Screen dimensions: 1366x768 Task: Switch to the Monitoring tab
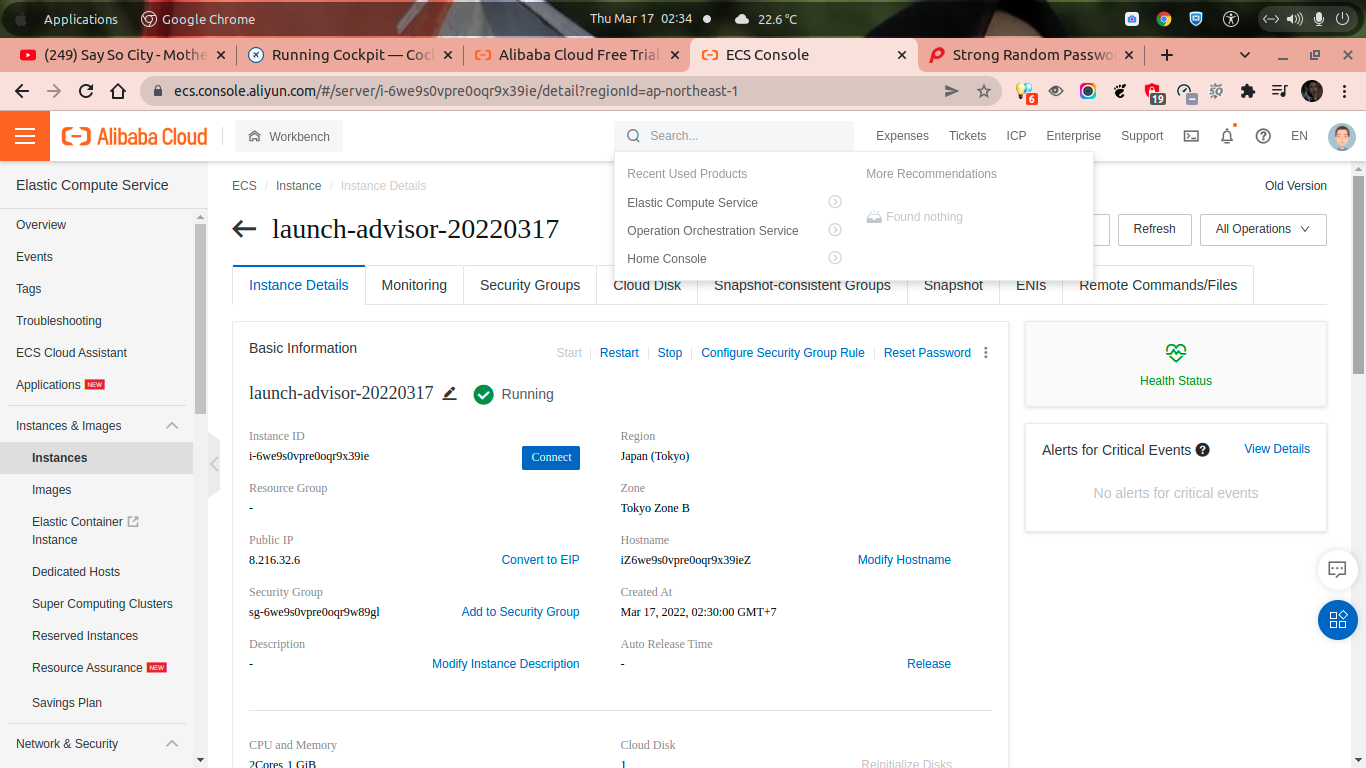click(x=414, y=285)
